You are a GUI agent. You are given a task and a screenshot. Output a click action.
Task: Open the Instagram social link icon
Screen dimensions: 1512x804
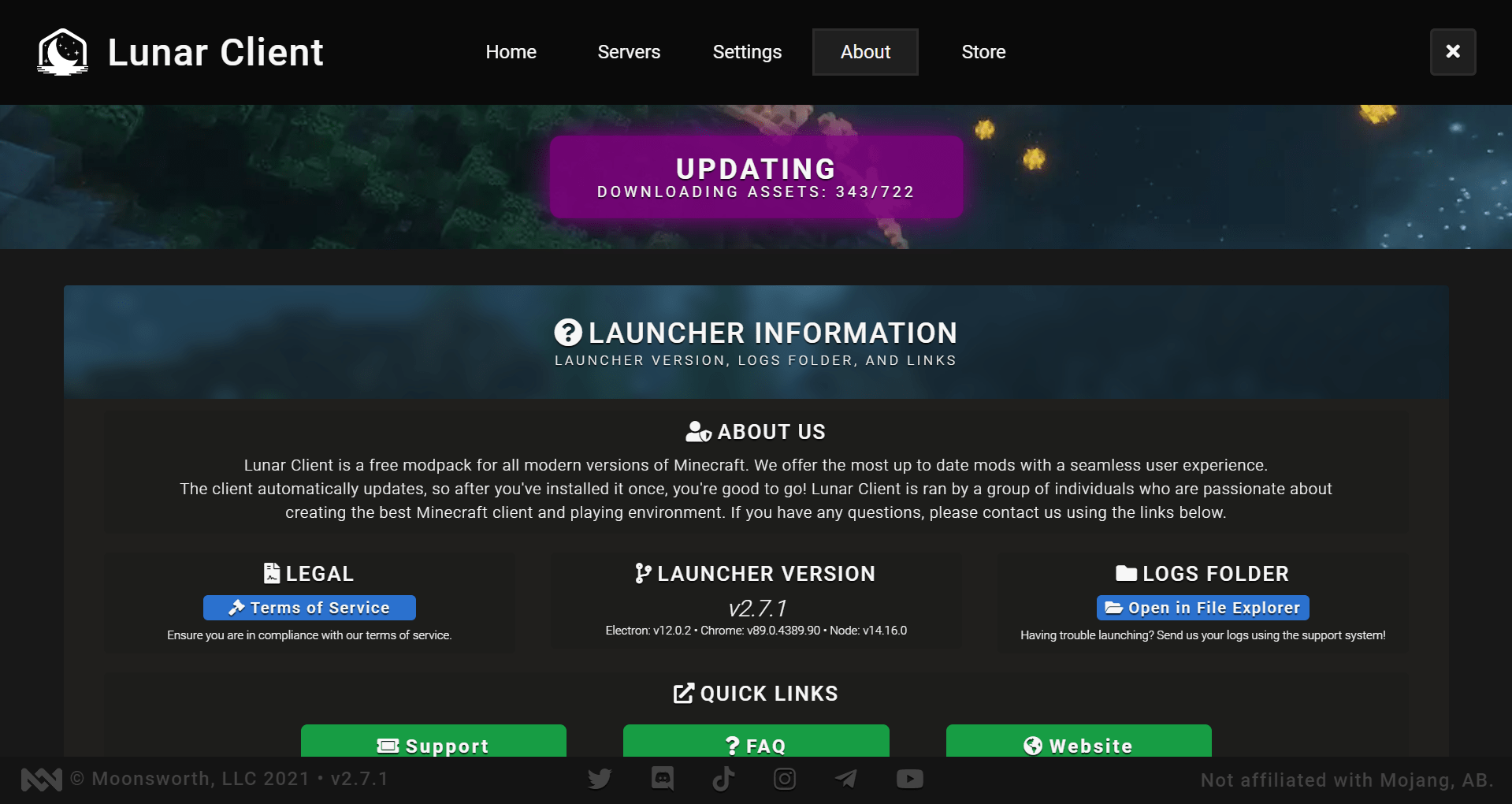coord(785,779)
